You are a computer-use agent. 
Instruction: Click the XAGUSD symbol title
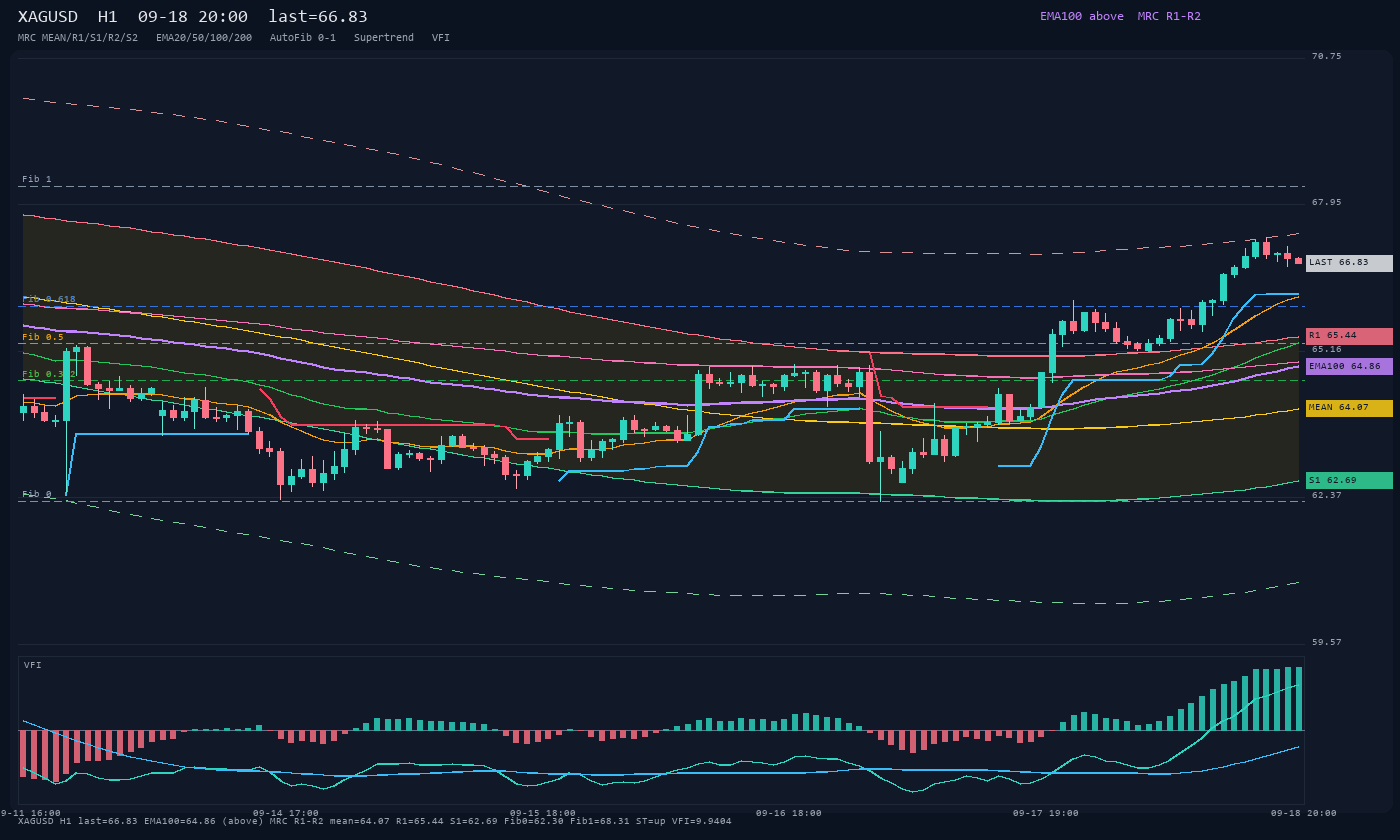coord(48,17)
